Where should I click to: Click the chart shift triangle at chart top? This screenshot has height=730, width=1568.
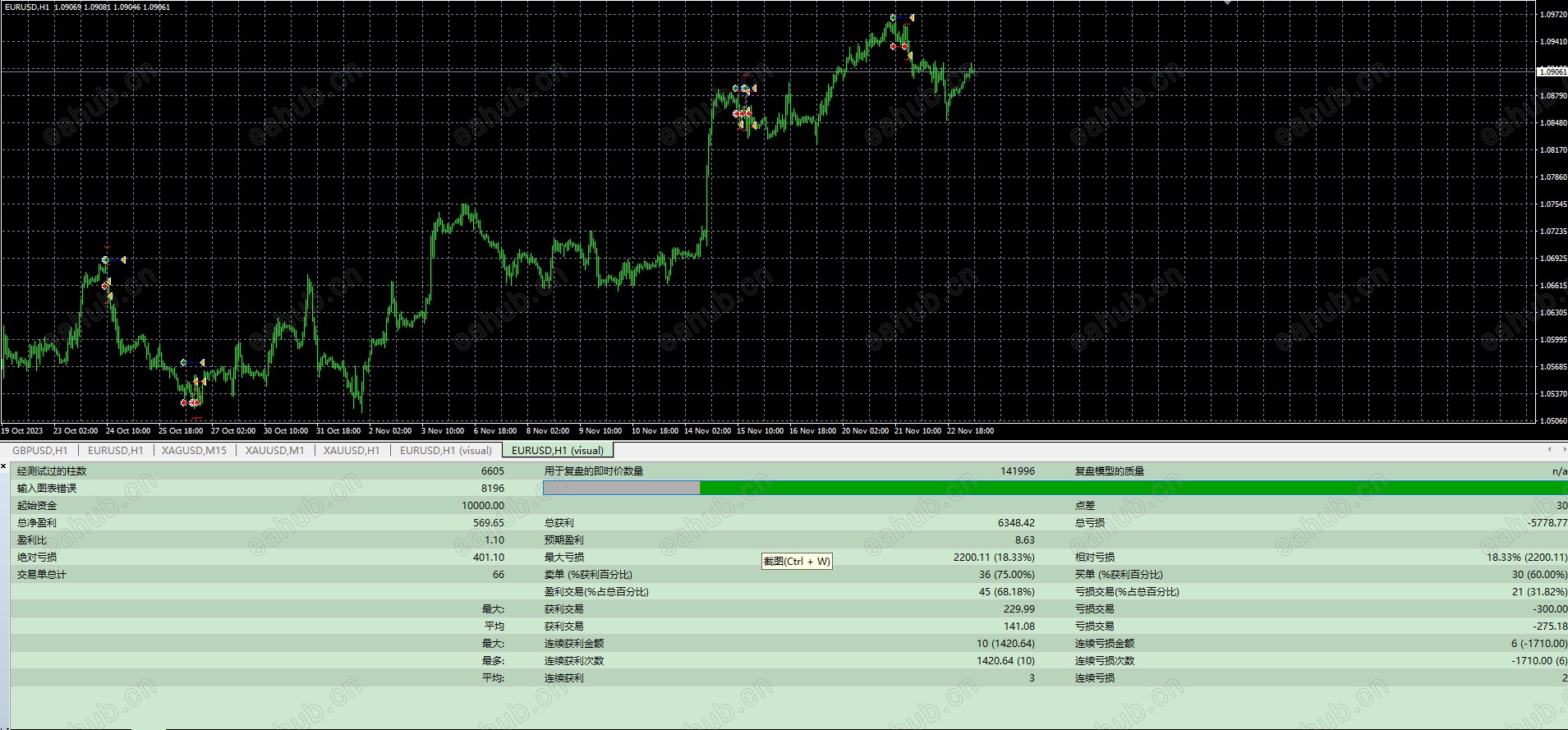click(1227, 2)
